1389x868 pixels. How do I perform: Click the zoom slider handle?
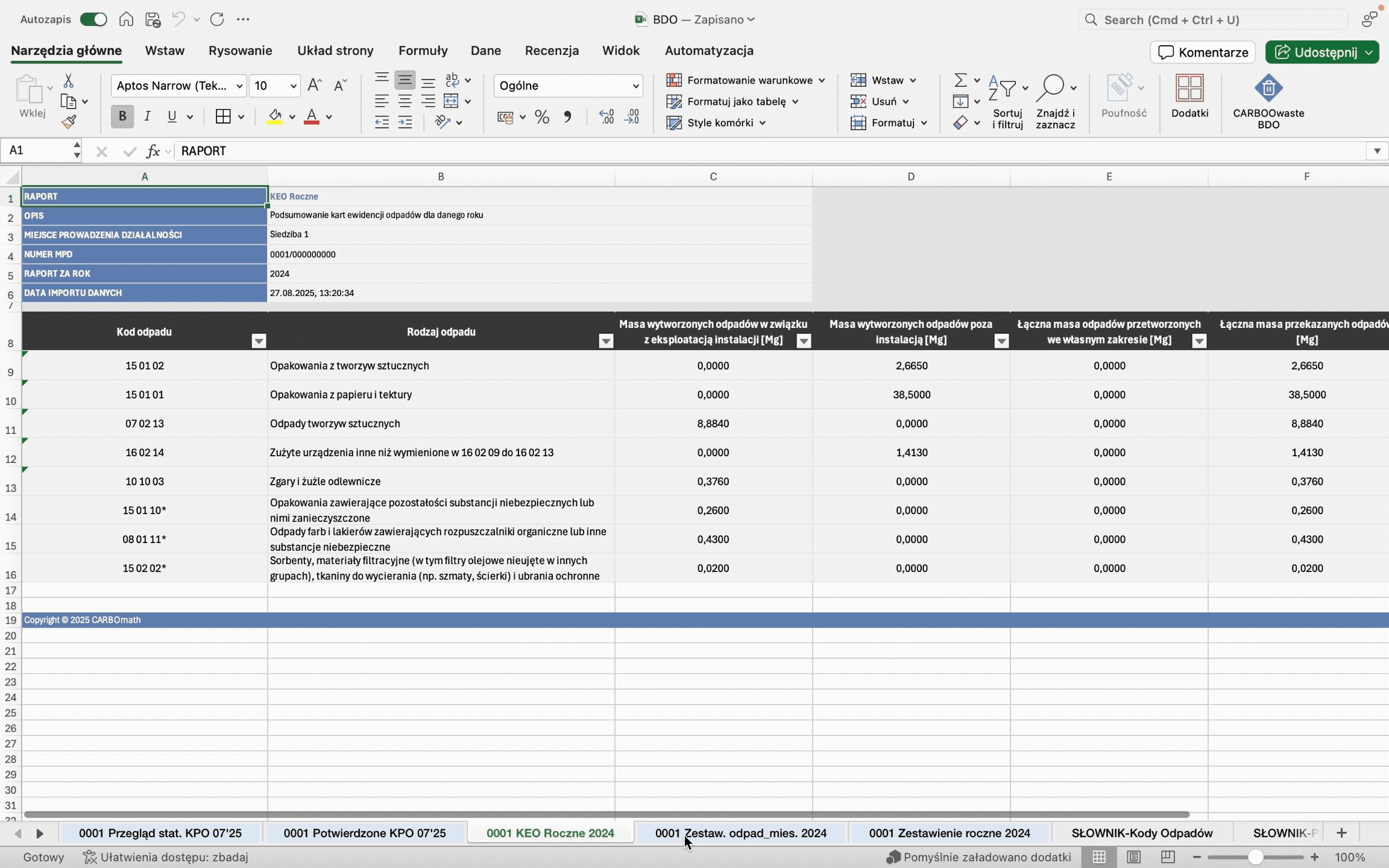(x=1255, y=857)
